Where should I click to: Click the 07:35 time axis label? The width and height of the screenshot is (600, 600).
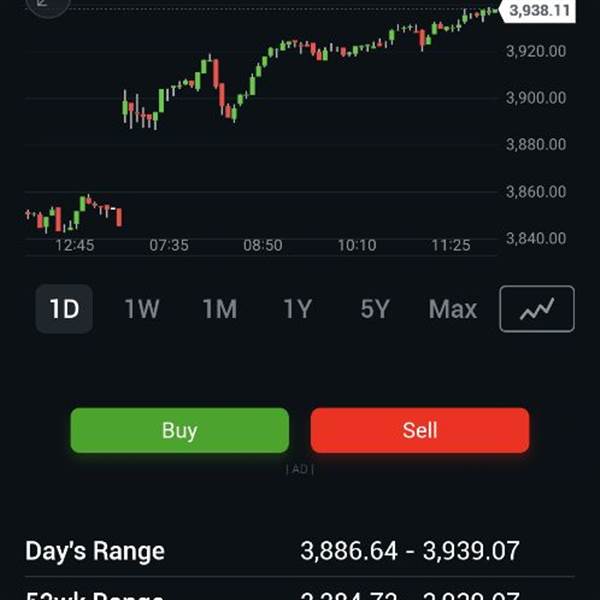point(169,245)
